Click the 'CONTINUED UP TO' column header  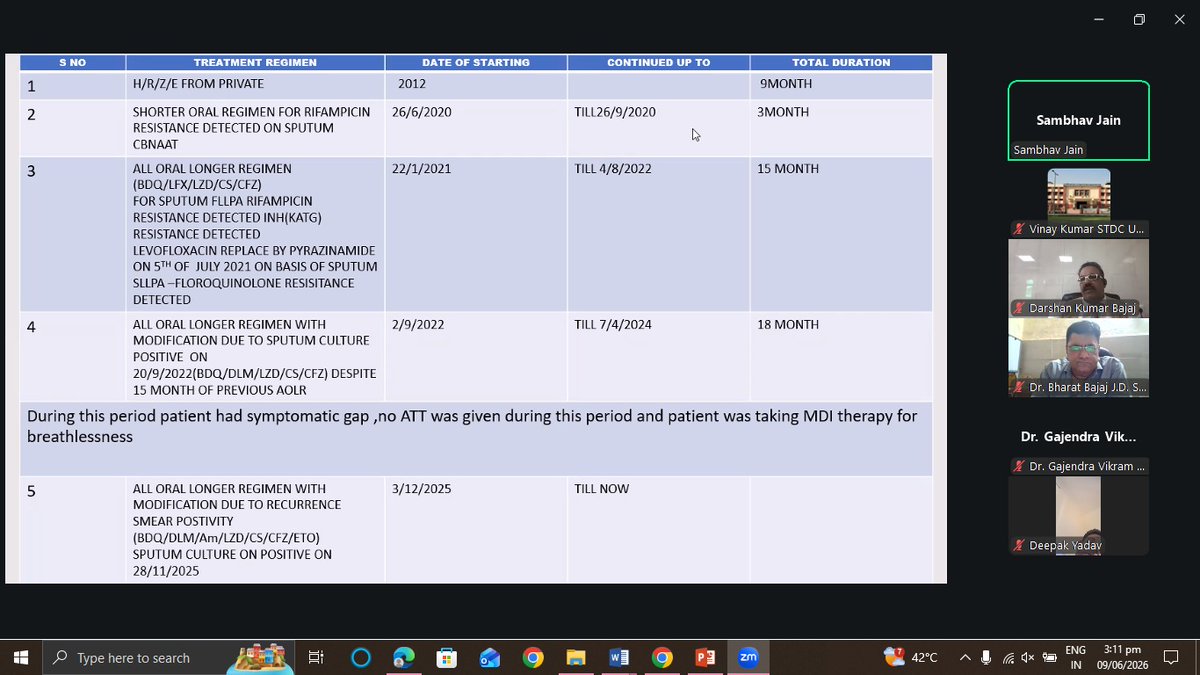tap(658, 62)
